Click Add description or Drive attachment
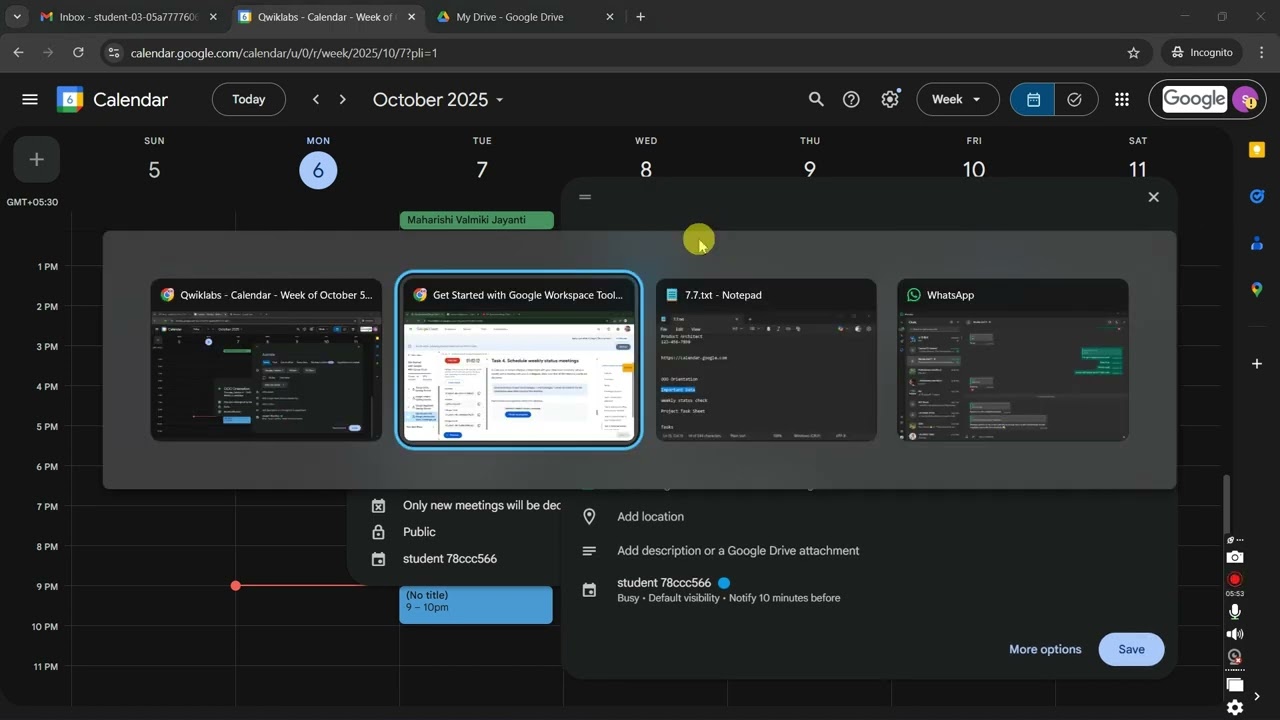This screenshot has height=720, width=1280. (x=738, y=551)
